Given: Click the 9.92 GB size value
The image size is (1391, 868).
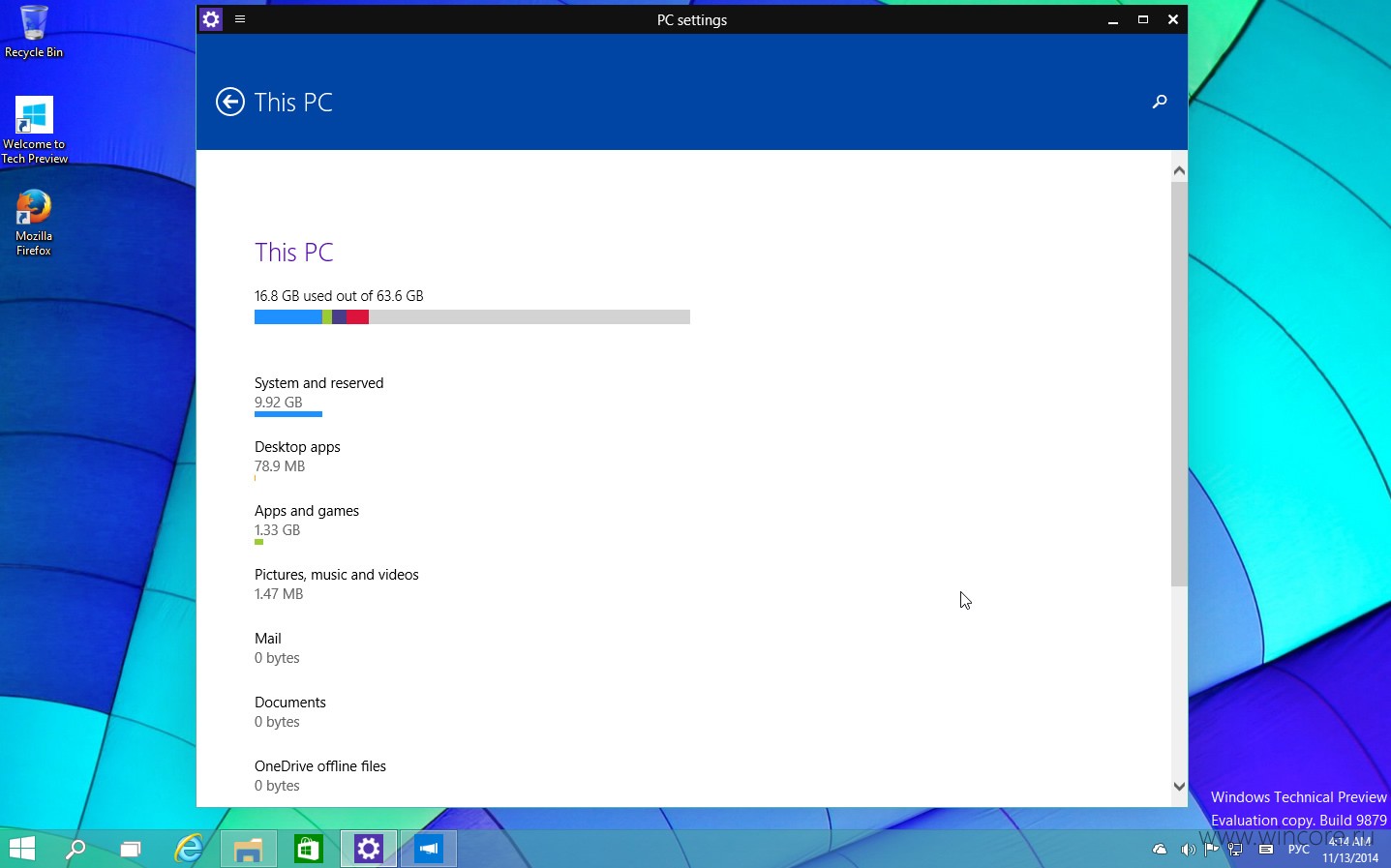Looking at the screenshot, I should point(279,403).
